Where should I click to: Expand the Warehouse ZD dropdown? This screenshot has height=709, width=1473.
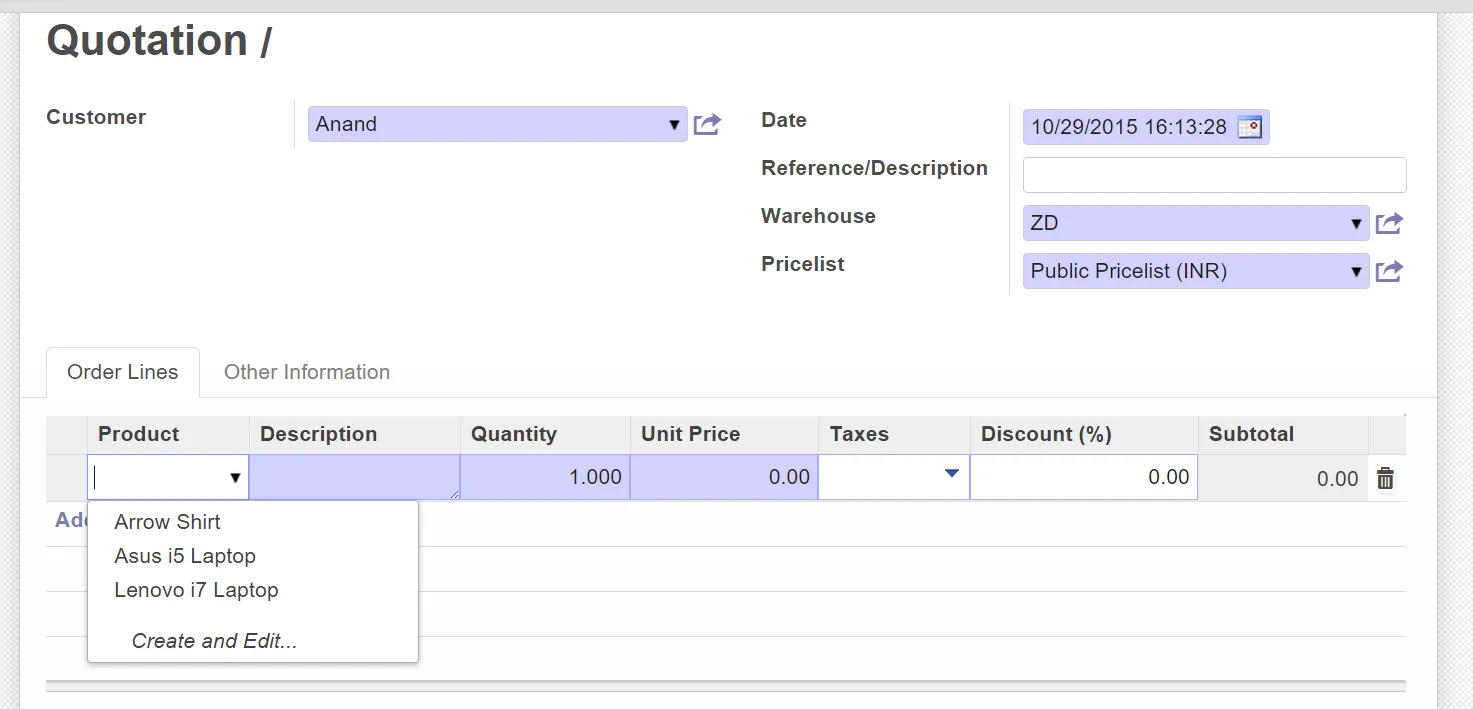point(1356,223)
